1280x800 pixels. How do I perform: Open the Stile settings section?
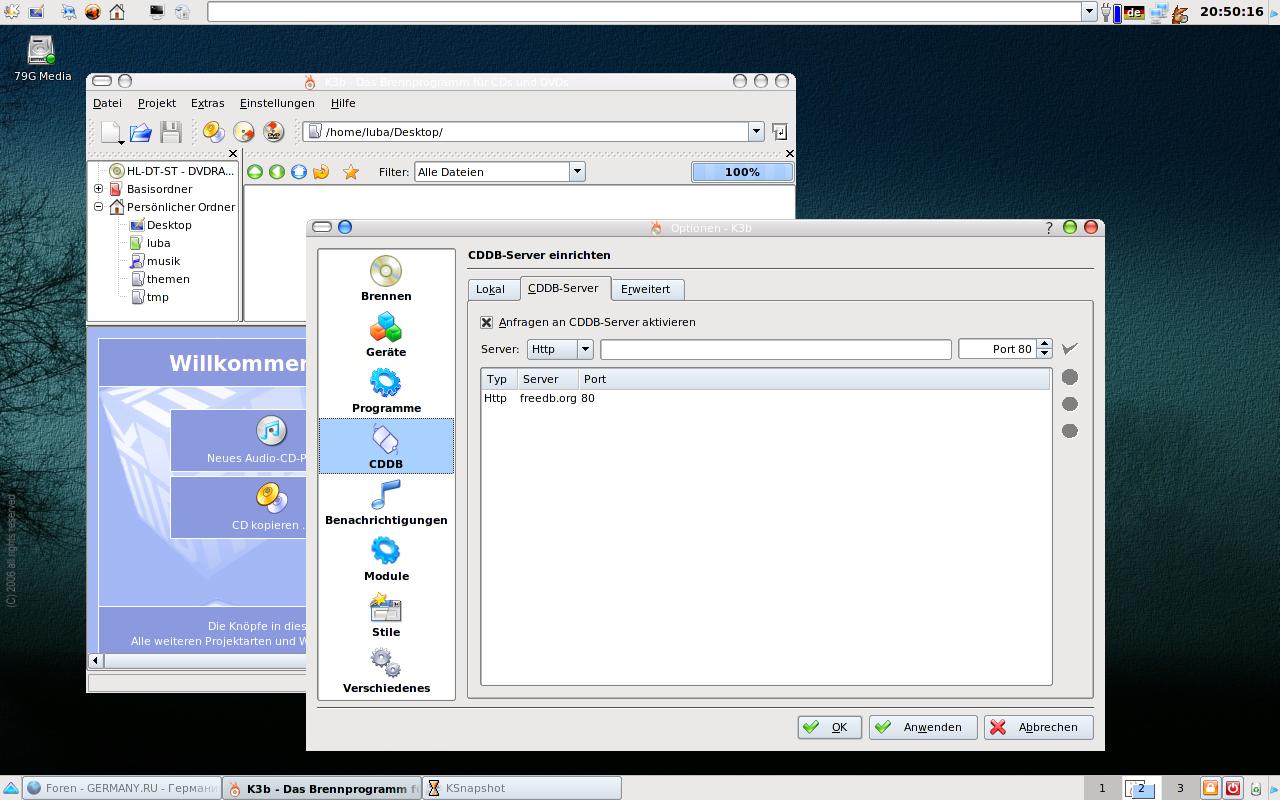click(x=386, y=615)
